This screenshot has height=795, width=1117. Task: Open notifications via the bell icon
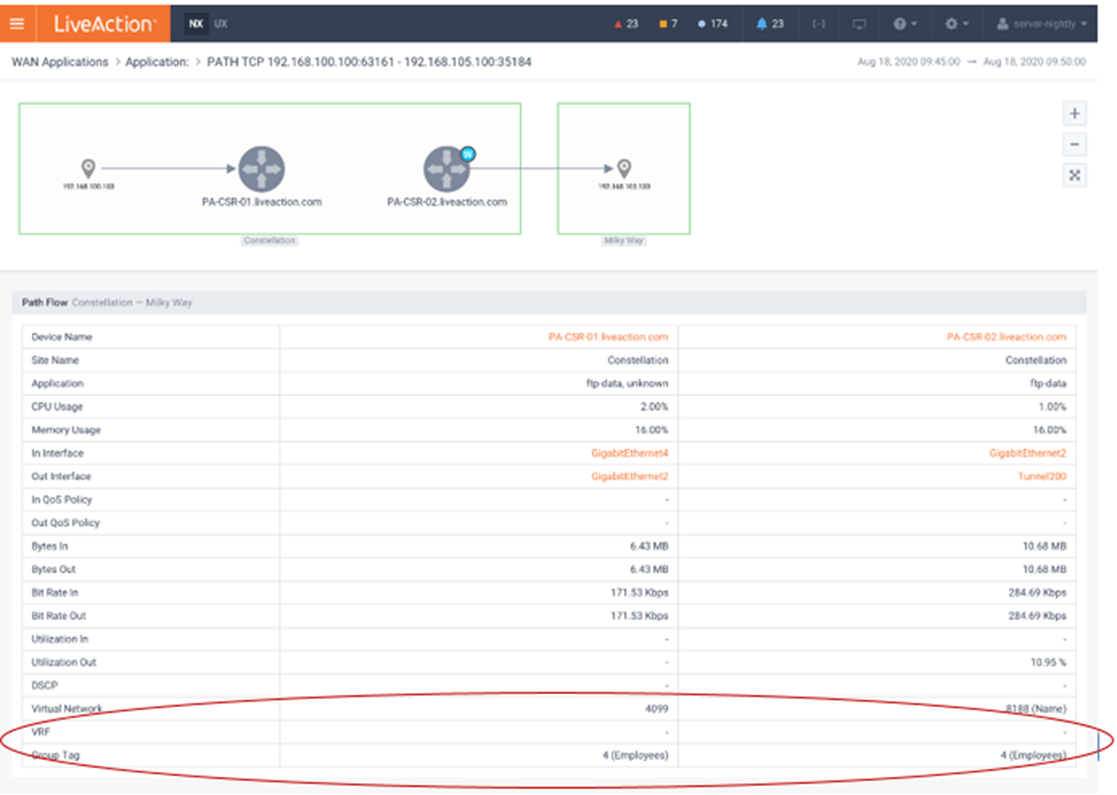(771, 23)
